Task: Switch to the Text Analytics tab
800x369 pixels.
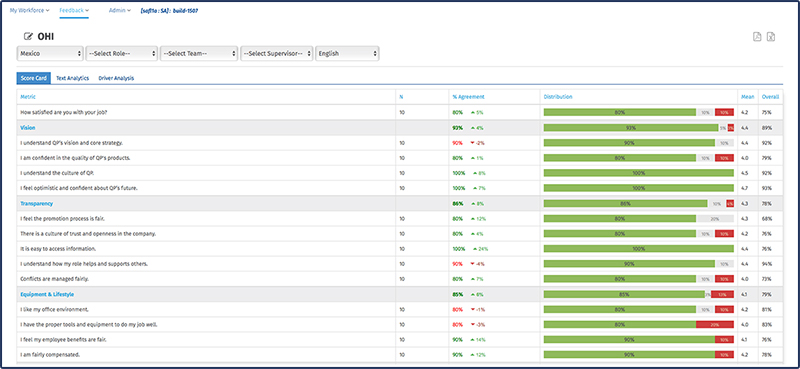Action: [x=72, y=79]
